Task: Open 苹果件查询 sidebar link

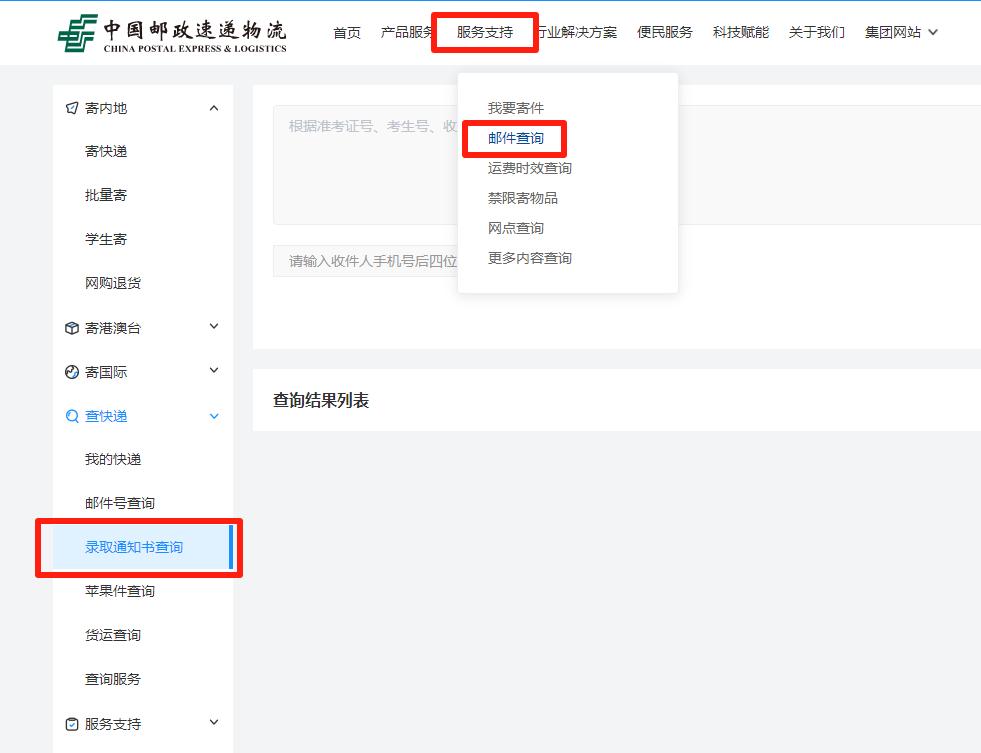Action: tap(120, 591)
